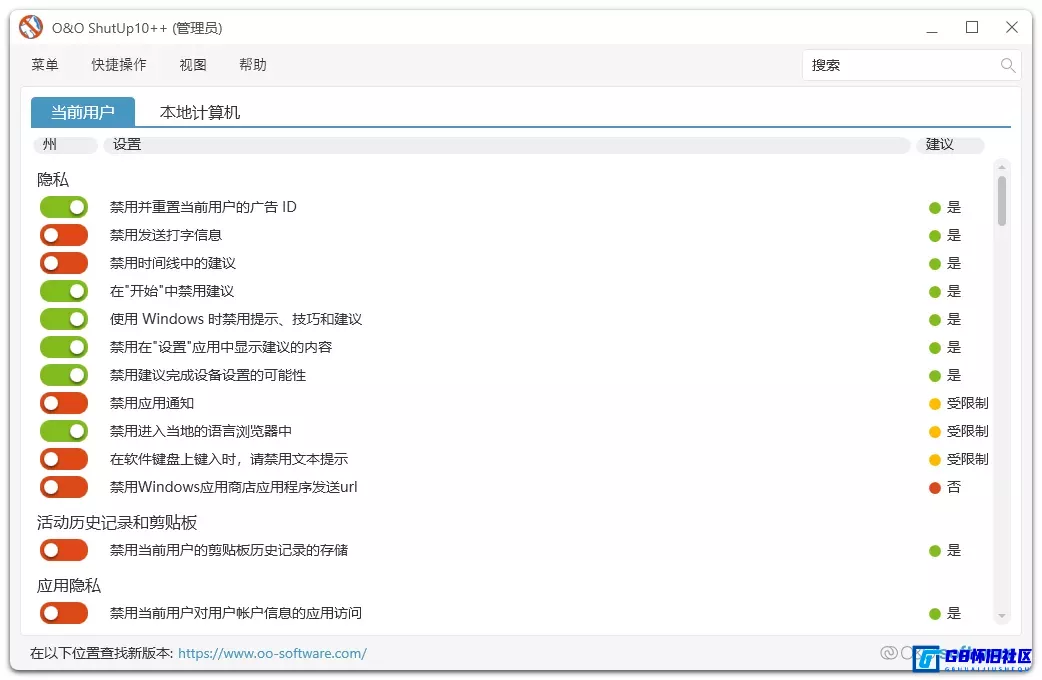This screenshot has width=1042, height=680.
Task: Open the 菜单 menu
Action: (x=44, y=64)
